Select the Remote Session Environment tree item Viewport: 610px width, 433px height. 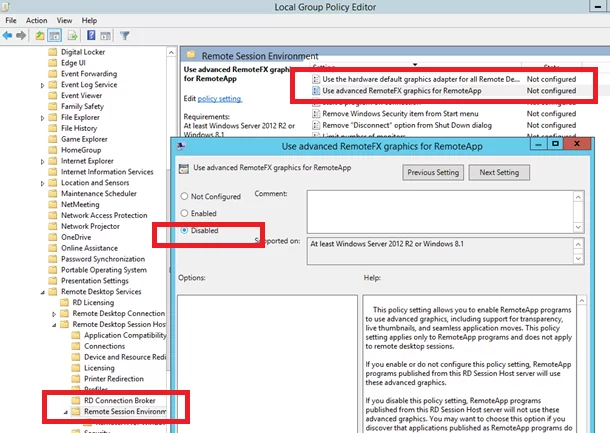(x=125, y=411)
